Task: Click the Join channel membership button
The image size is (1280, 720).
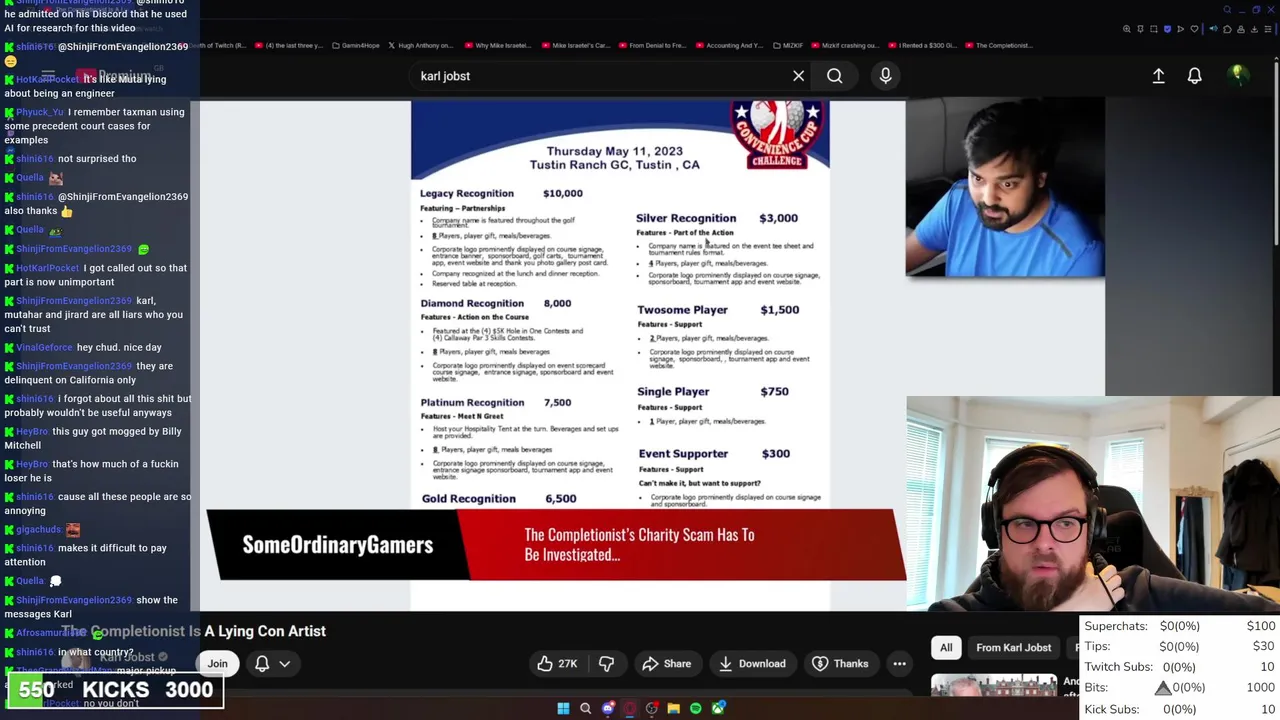Action: 217,664
